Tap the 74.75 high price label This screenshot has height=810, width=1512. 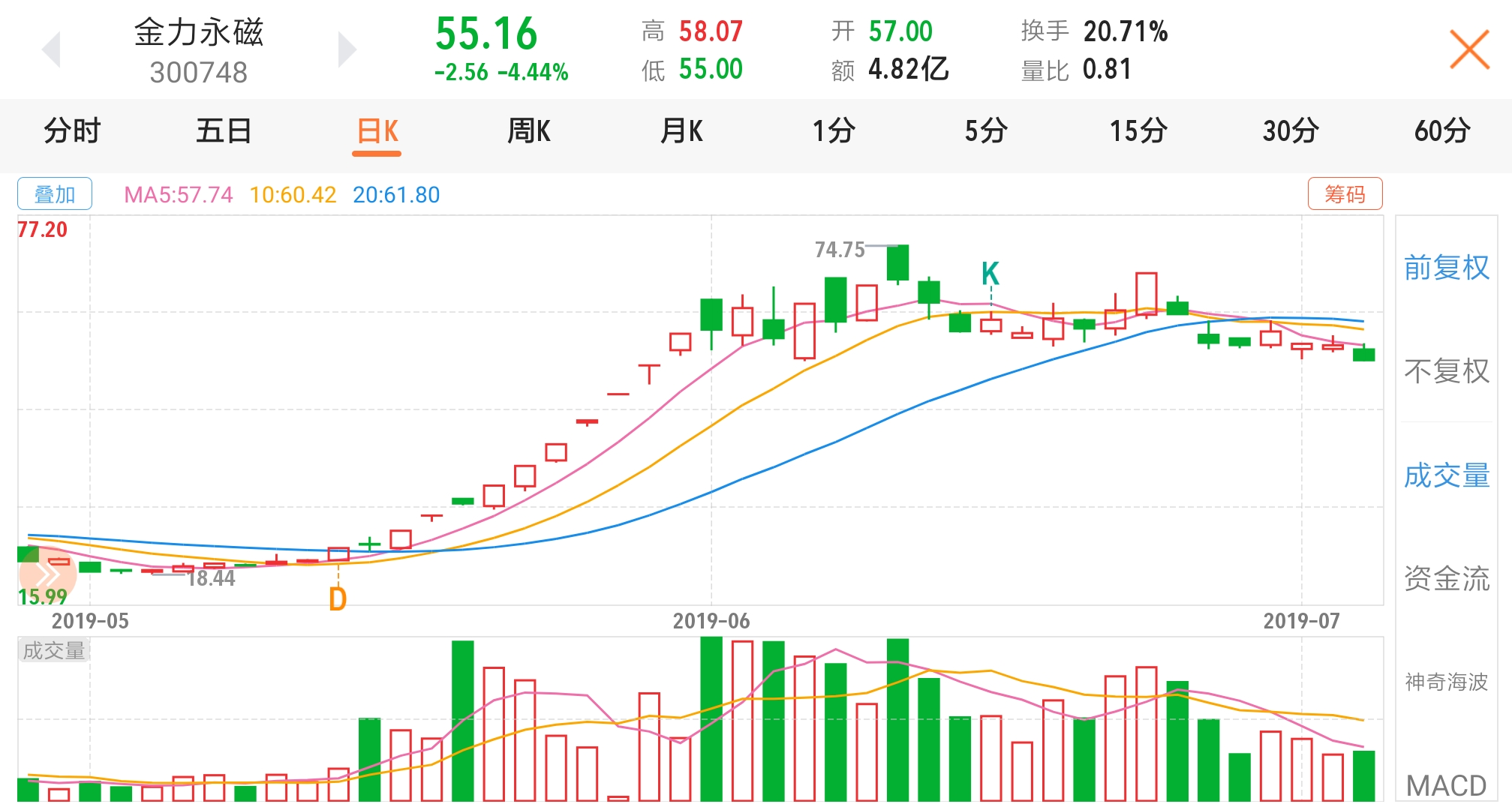[x=840, y=250]
